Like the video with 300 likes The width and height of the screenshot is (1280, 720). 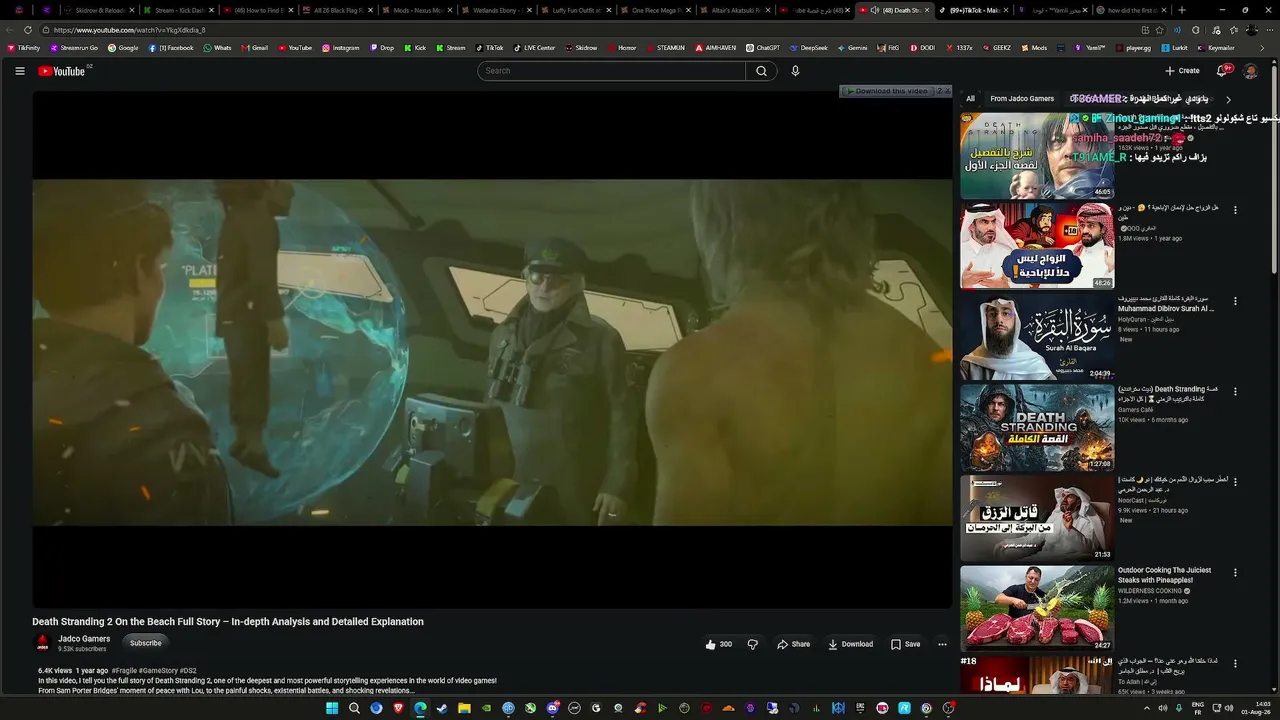click(x=718, y=644)
